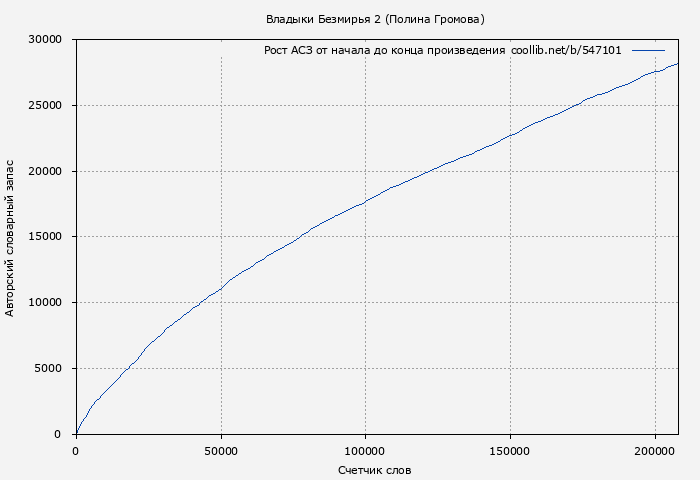Click the 0 tick label on y-axis
Screen dimensions: 700x480
point(58,434)
